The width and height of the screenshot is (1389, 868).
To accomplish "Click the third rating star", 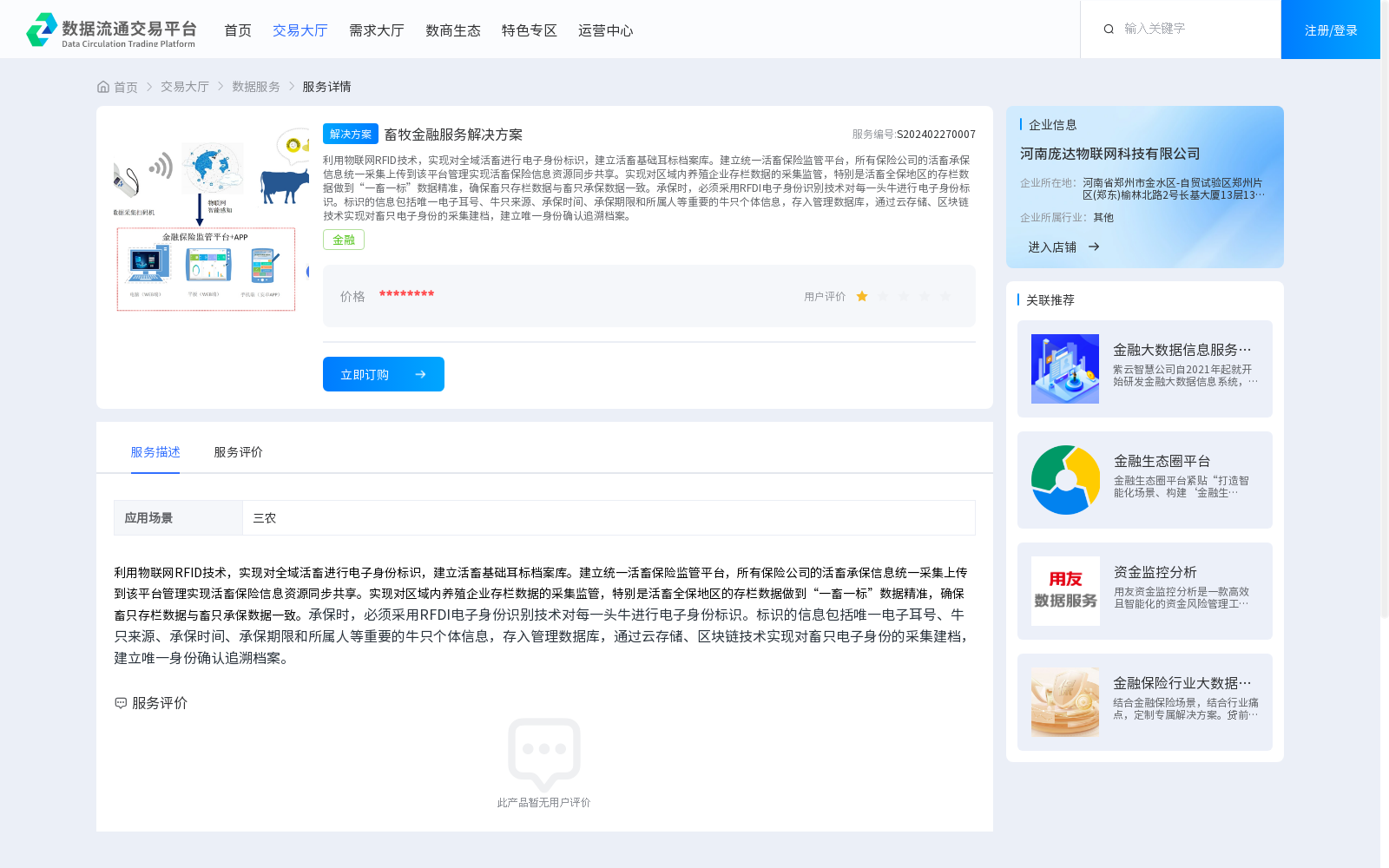I will 904,297.
